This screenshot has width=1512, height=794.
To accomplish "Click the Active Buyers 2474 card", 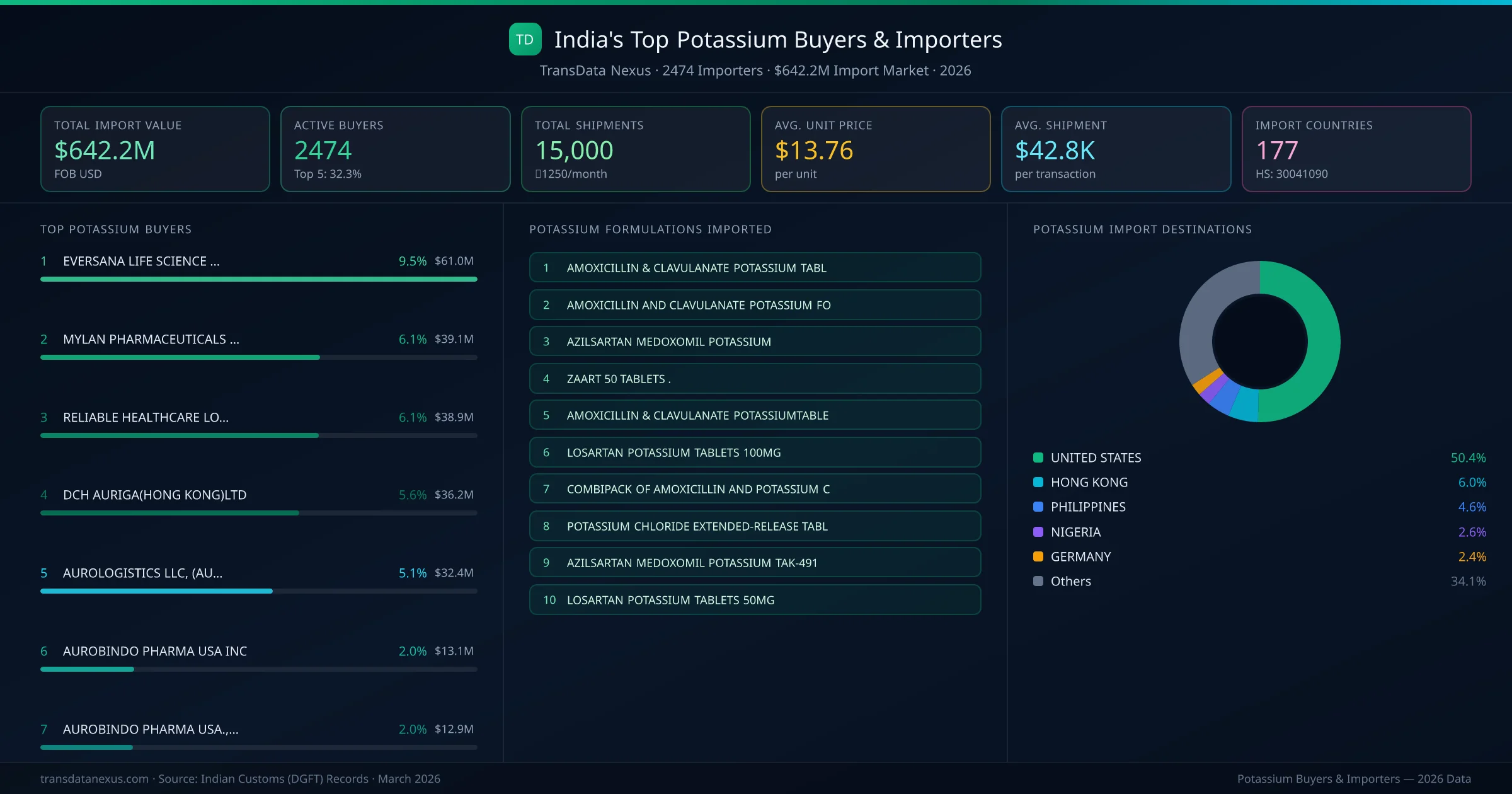I will pyautogui.click(x=395, y=149).
